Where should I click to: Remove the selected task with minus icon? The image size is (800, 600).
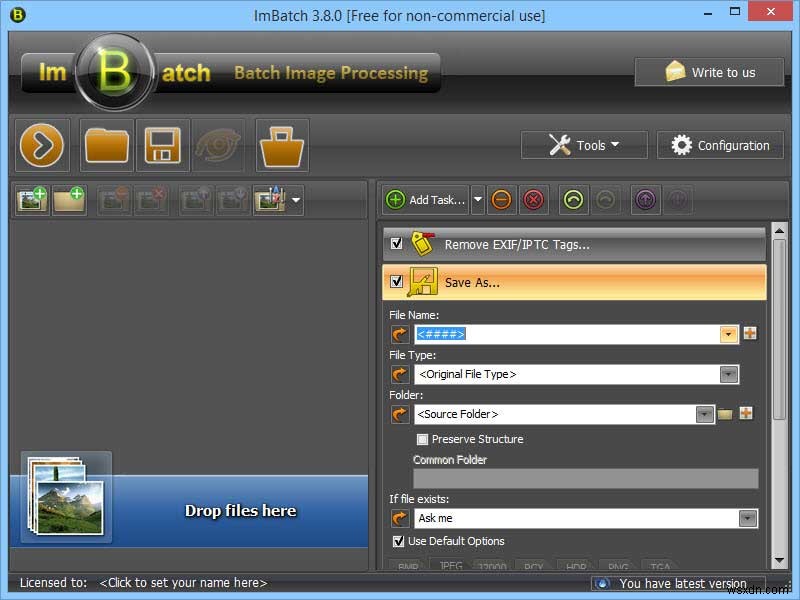pyautogui.click(x=502, y=200)
